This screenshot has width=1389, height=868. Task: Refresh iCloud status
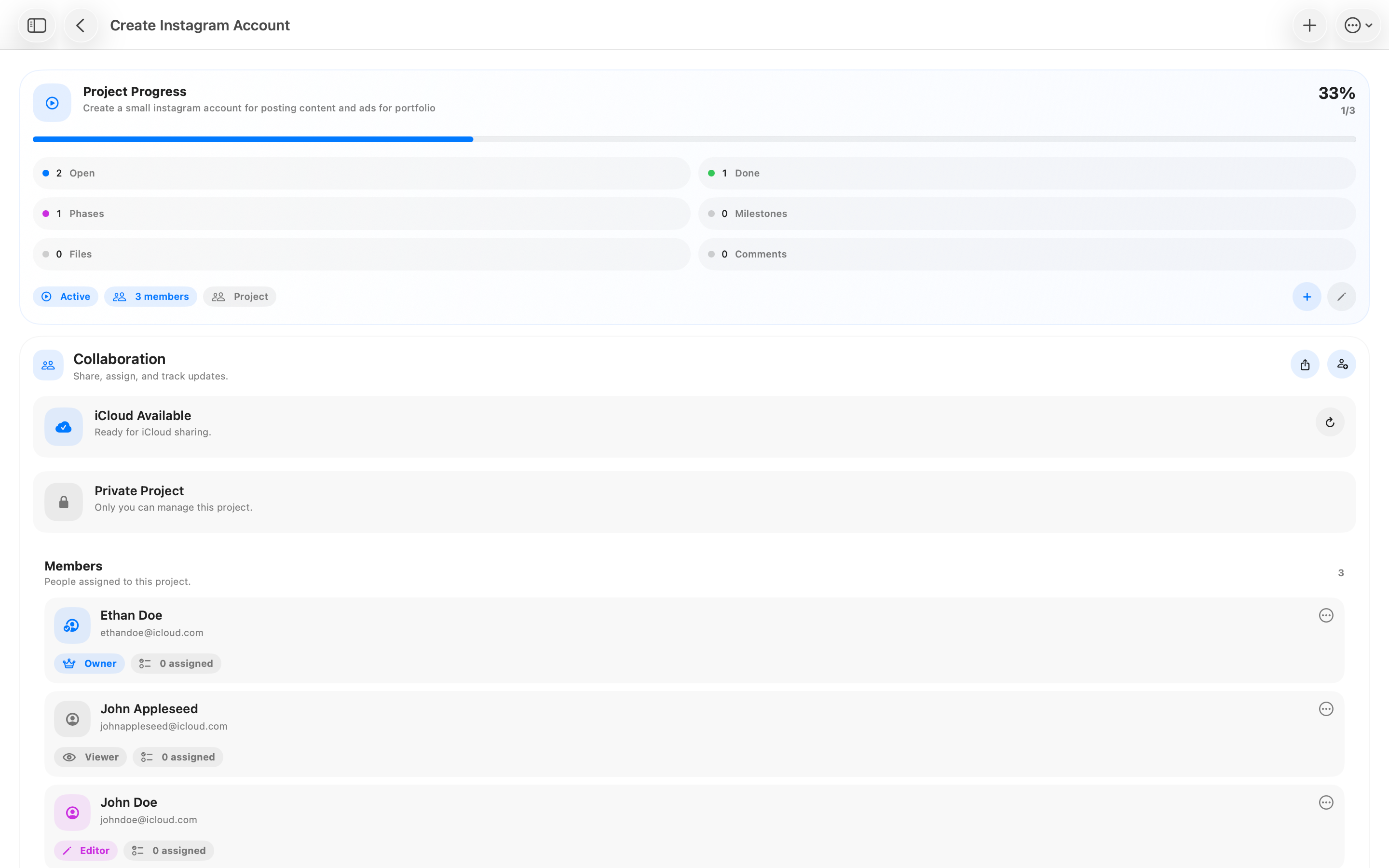pyautogui.click(x=1330, y=422)
